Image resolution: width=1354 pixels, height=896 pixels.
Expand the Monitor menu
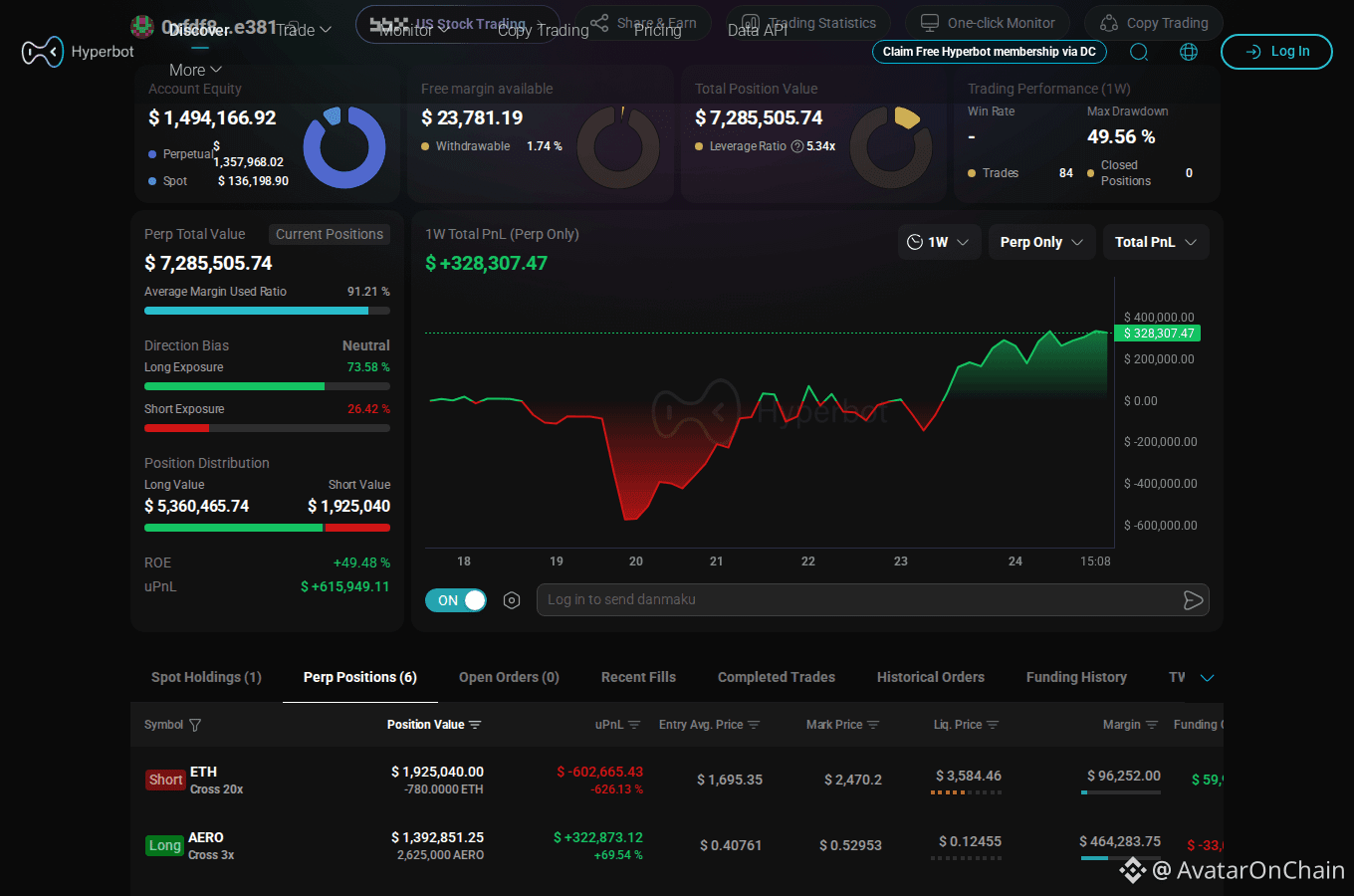pos(414,30)
